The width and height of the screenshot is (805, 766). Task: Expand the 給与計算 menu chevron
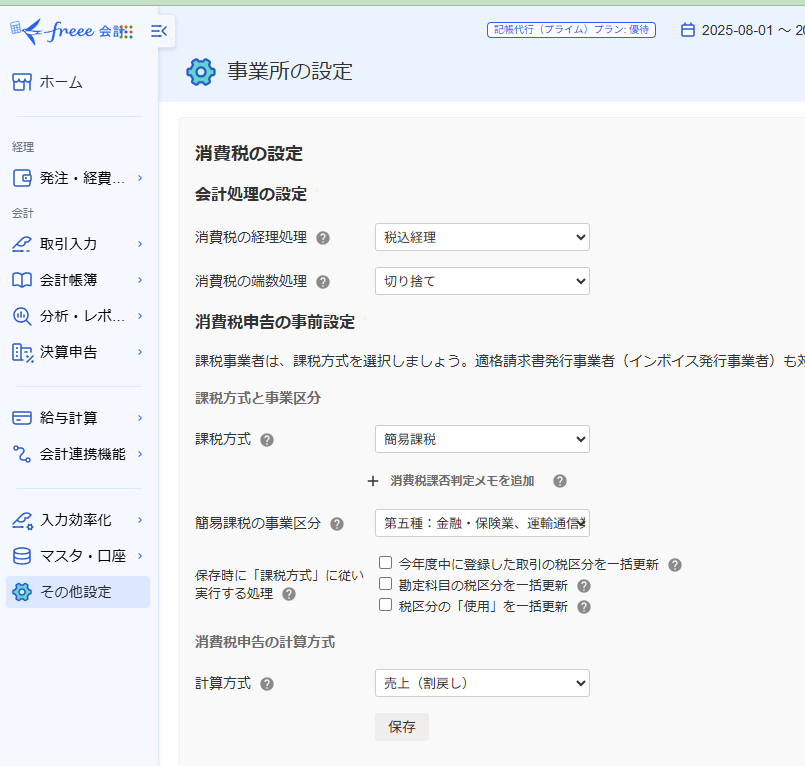point(140,418)
